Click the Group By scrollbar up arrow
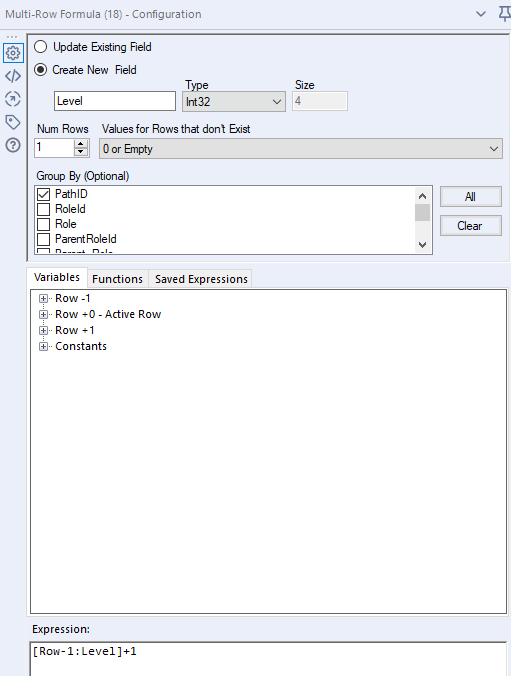This screenshot has height=676, width=511. [x=423, y=196]
